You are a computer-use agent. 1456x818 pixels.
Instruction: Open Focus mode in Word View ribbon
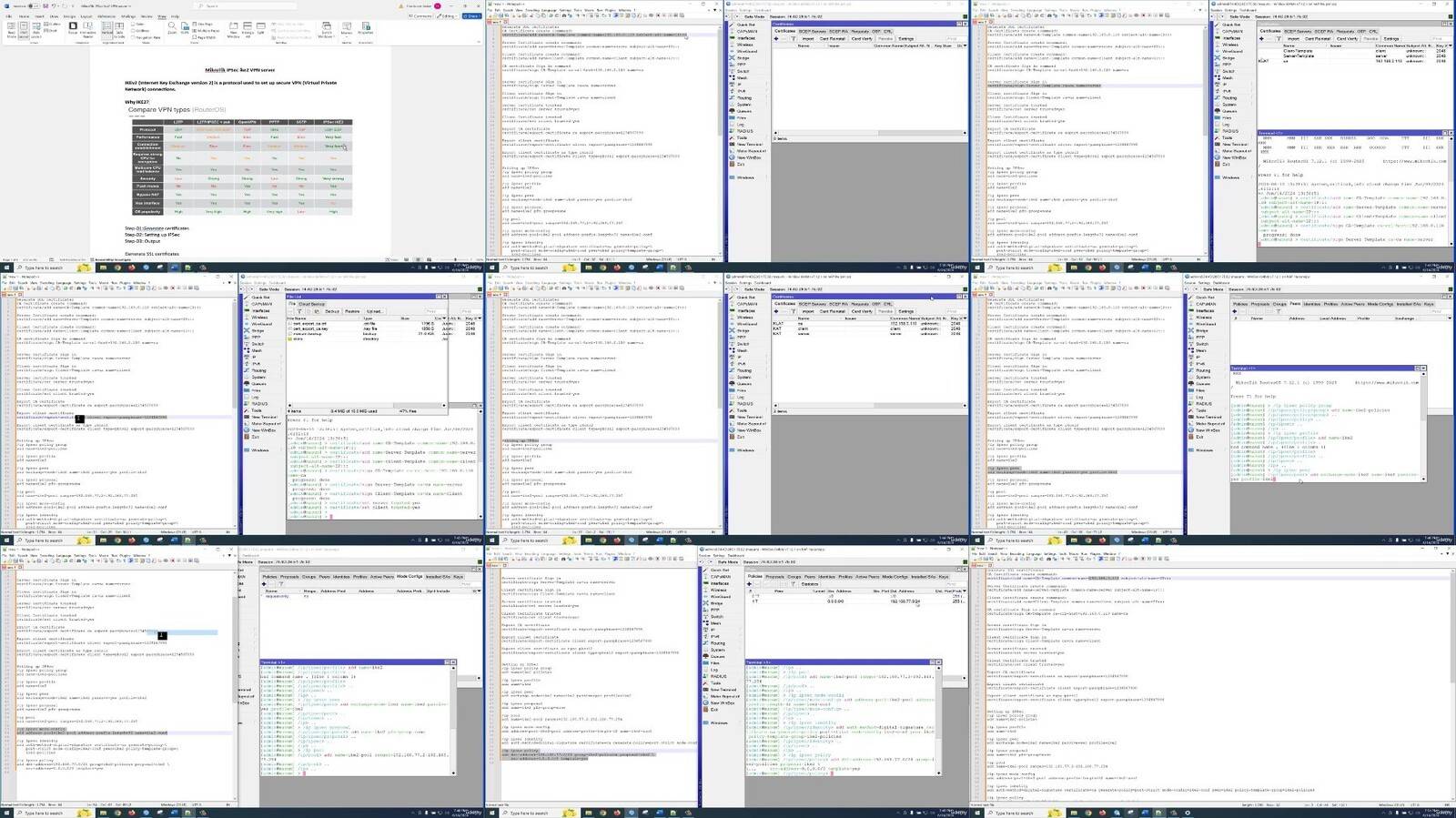(x=73, y=29)
